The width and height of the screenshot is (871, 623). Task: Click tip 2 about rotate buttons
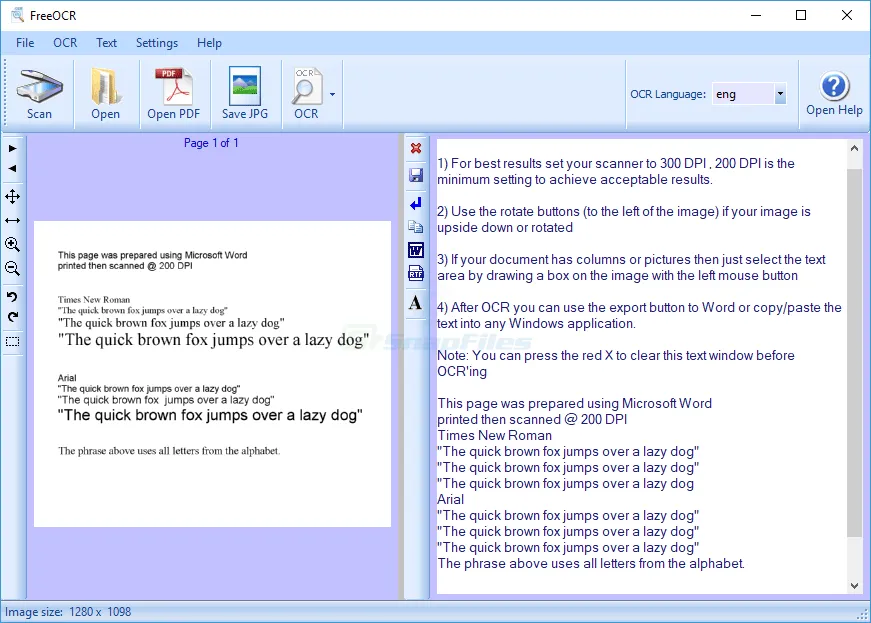click(624, 219)
